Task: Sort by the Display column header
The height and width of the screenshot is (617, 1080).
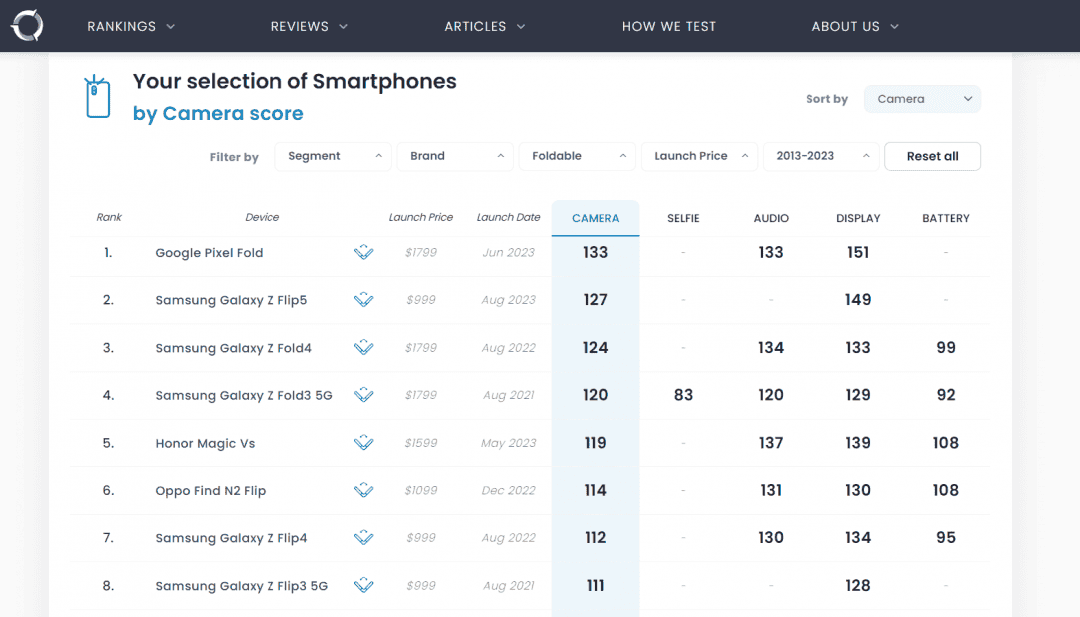Action: pyautogui.click(x=858, y=218)
